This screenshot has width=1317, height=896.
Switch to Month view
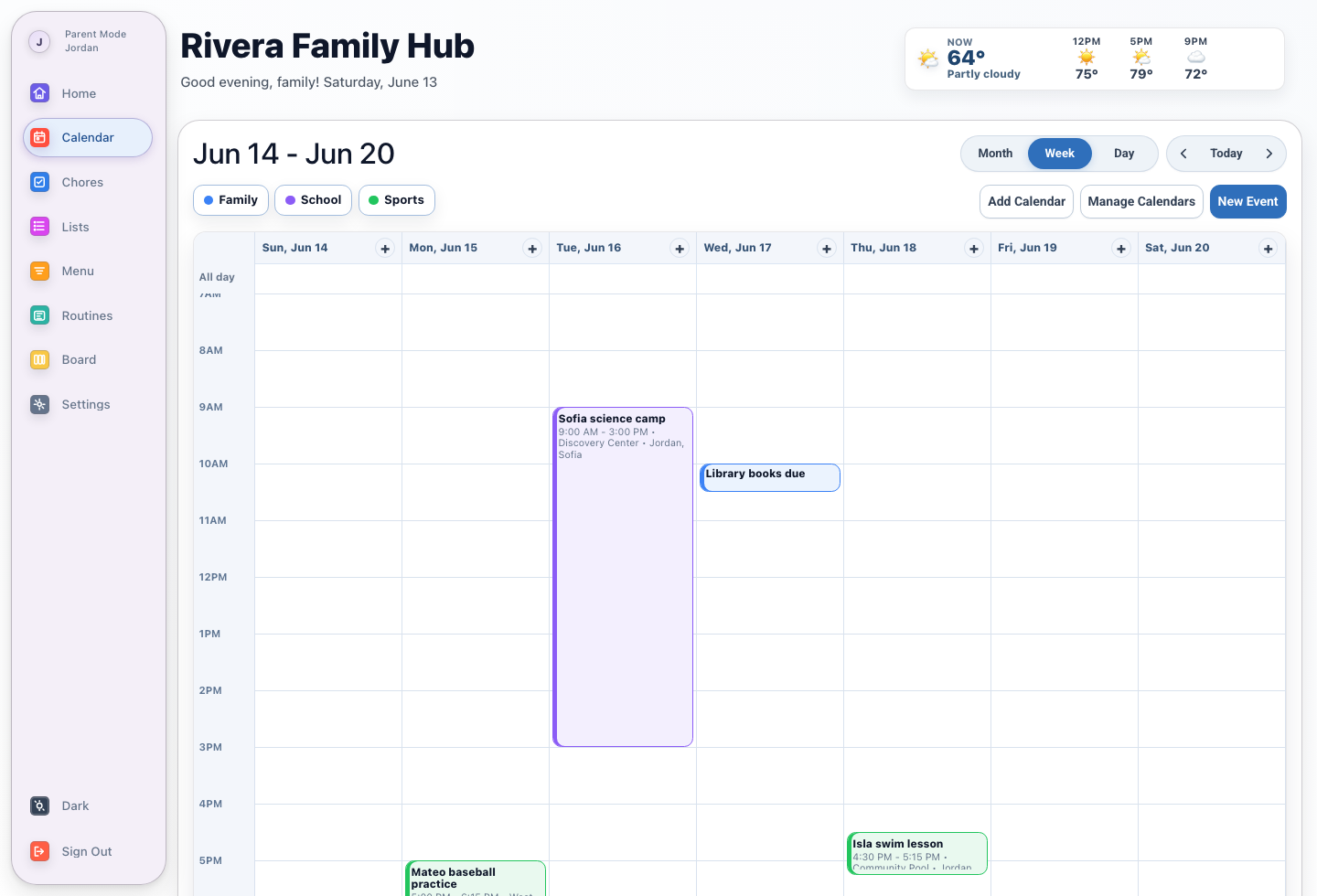pyautogui.click(x=995, y=154)
